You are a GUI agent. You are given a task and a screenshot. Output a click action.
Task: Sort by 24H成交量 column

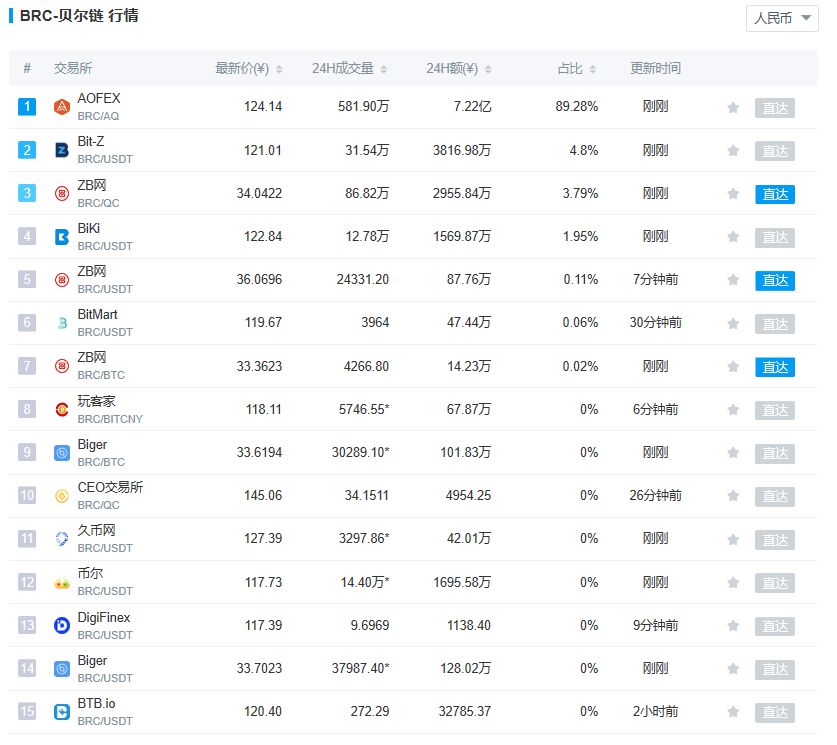[350, 68]
